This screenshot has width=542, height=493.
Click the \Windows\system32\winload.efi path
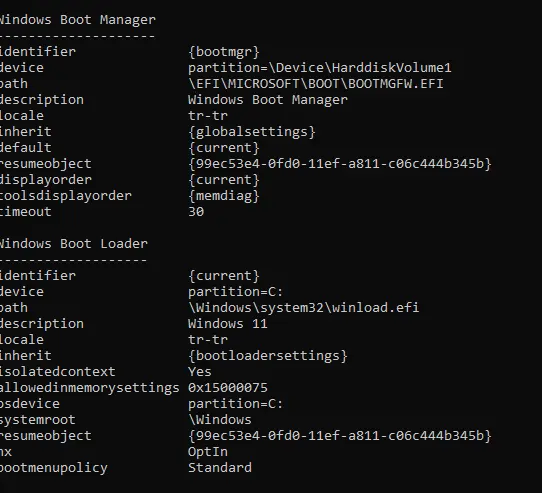click(304, 308)
